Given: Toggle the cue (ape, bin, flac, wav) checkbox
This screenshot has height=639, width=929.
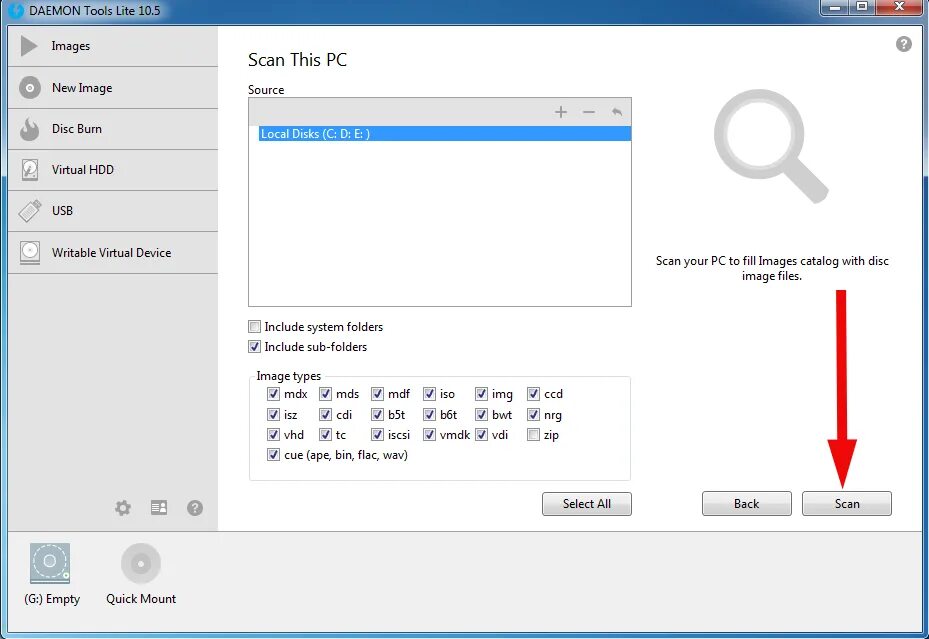Looking at the screenshot, I should pyautogui.click(x=273, y=455).
